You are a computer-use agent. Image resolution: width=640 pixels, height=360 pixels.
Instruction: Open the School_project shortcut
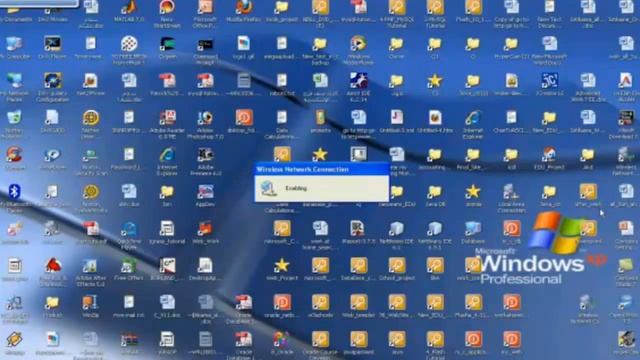click(397, 266)
